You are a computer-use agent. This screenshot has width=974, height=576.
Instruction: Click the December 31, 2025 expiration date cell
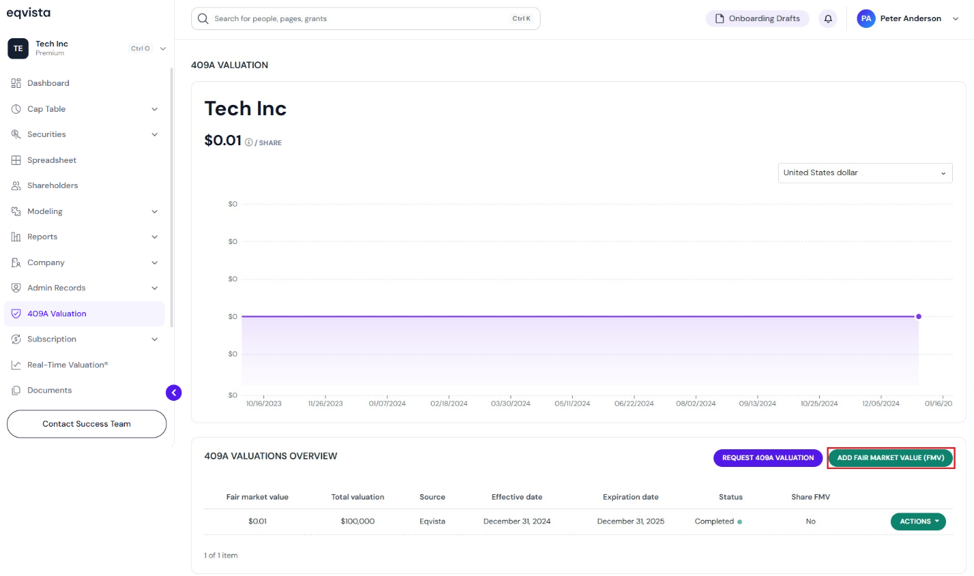630,521
